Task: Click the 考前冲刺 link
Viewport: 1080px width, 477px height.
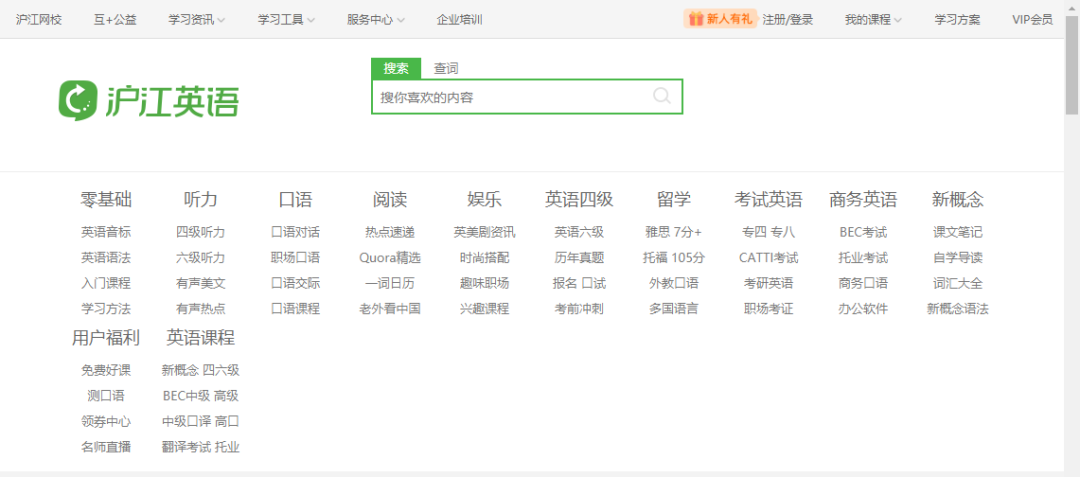Action: (x=579, y=308)
